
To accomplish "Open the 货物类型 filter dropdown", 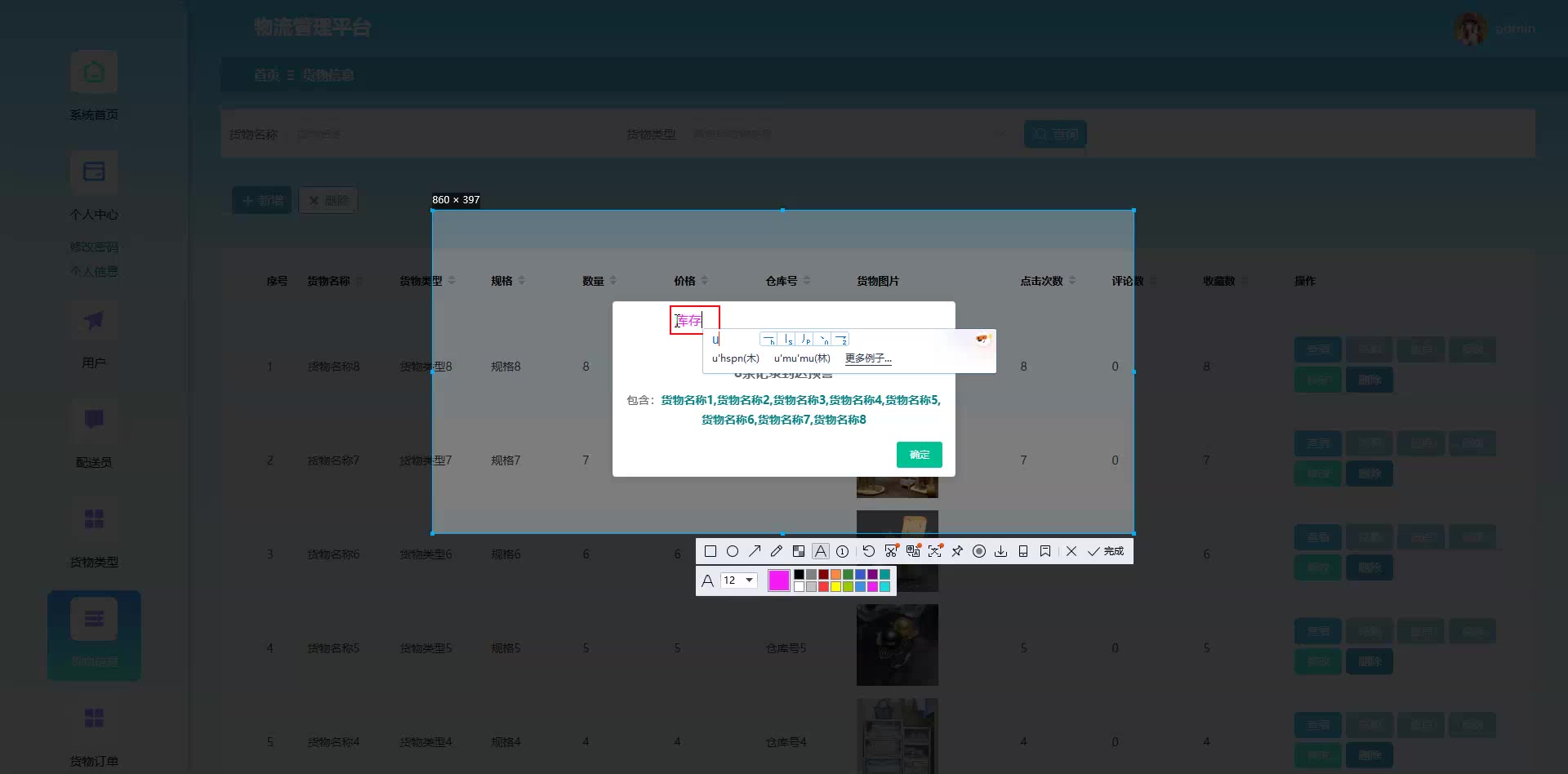I will (850, 134).
